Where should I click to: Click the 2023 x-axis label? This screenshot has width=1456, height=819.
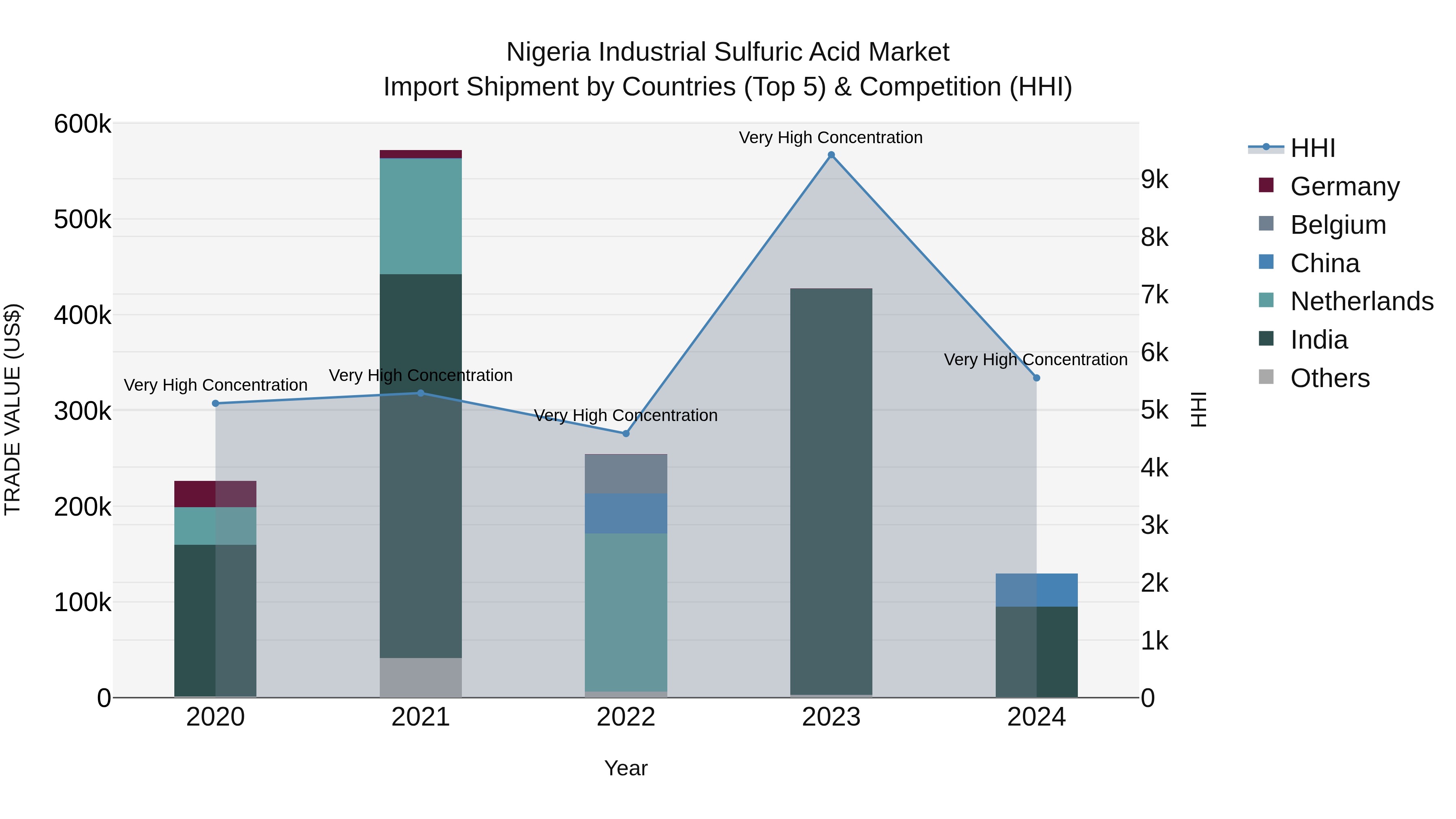click(831, 717)
